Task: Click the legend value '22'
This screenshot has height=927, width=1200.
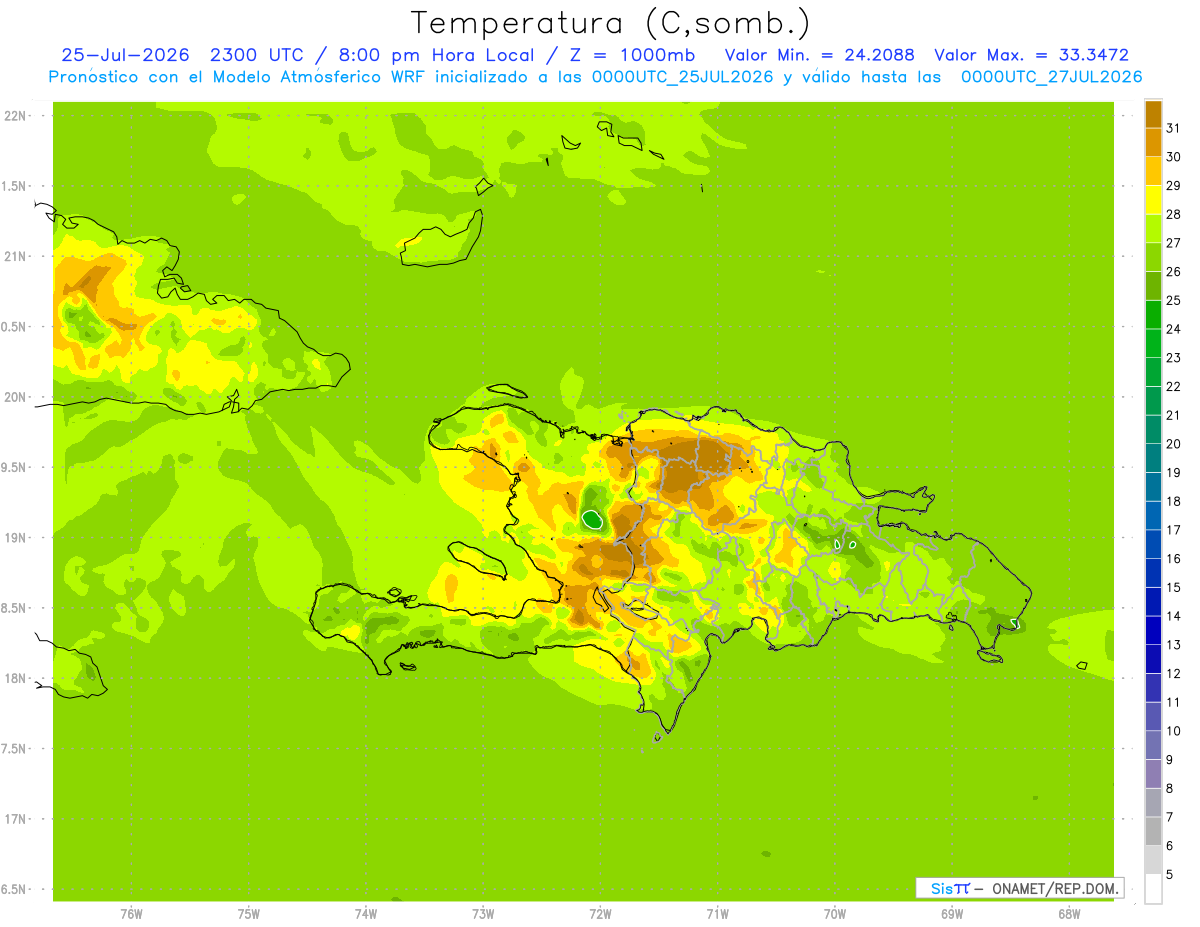Action: tap(1173, 386)
